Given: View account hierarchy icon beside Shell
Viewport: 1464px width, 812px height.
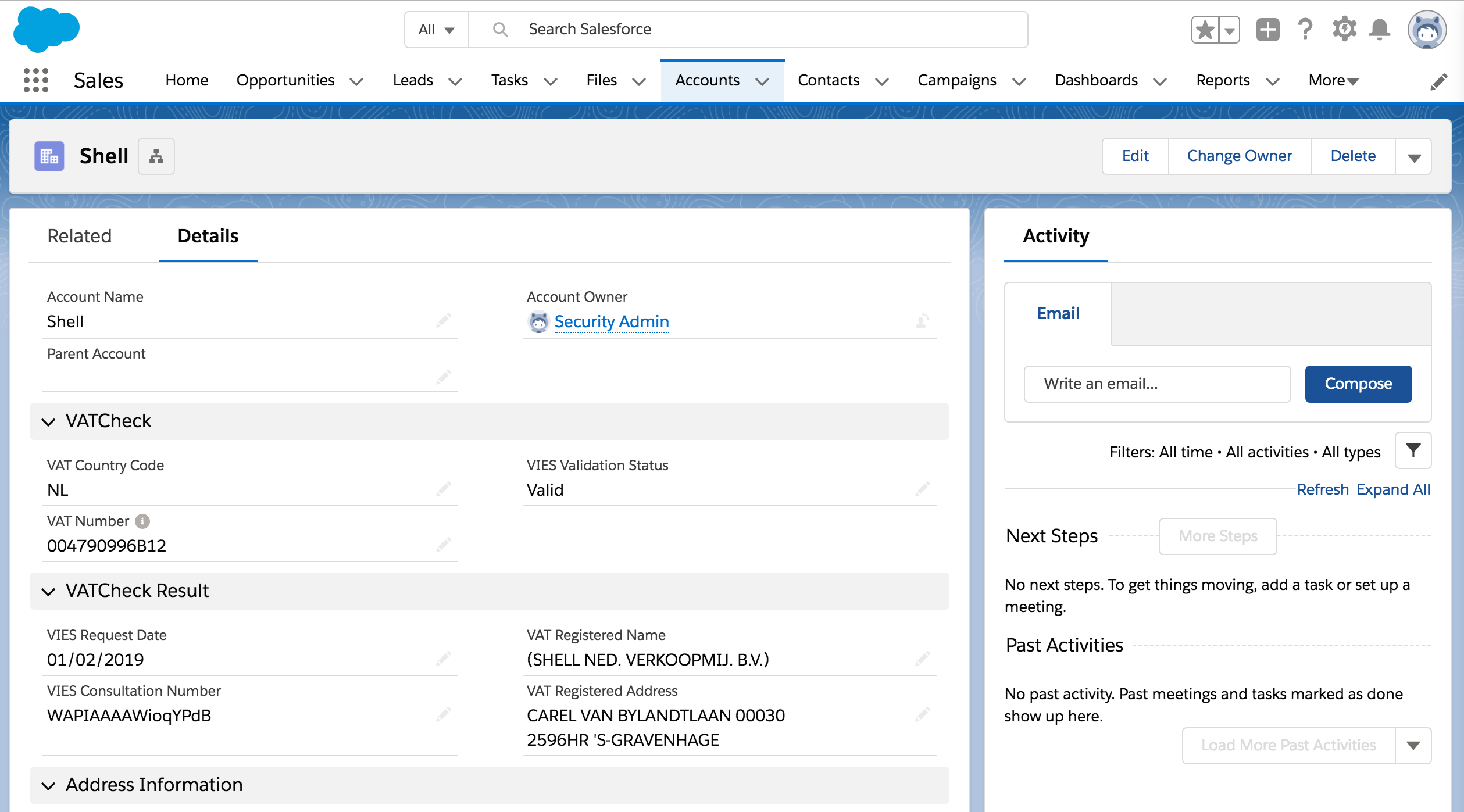Looking at the screenshot, I should 155,156.
